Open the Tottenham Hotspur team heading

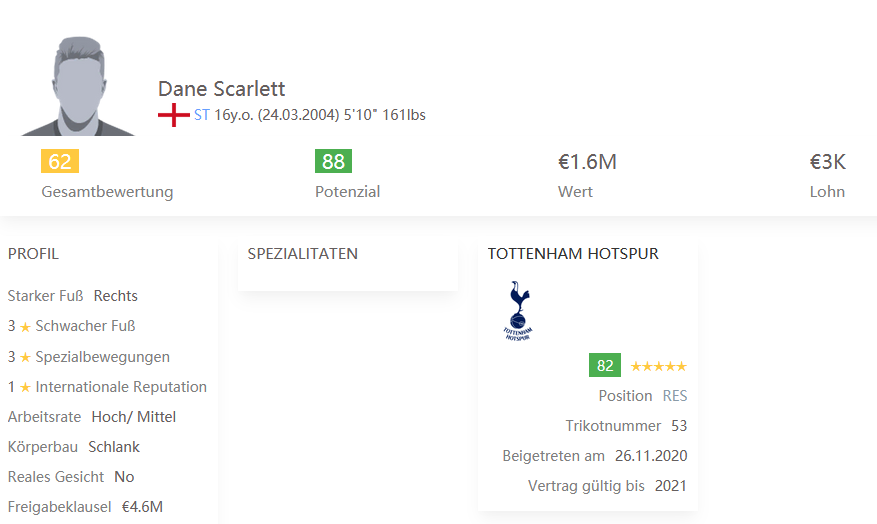(573, 254)
